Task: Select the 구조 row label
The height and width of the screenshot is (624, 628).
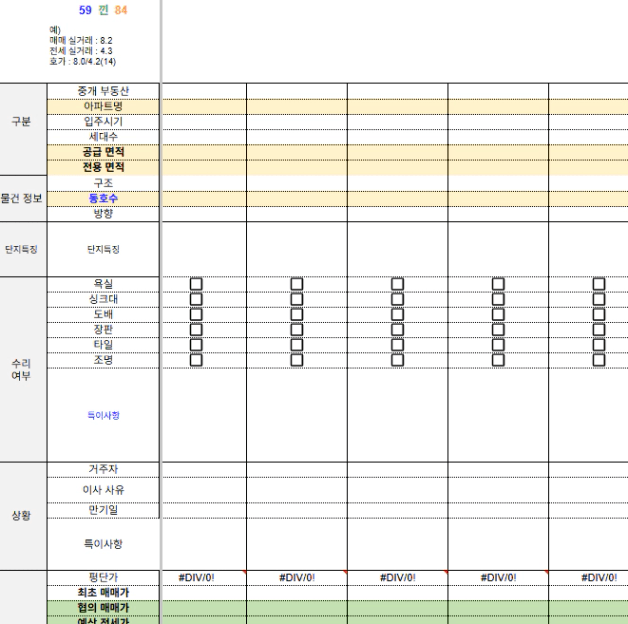Action: [103, 183]
